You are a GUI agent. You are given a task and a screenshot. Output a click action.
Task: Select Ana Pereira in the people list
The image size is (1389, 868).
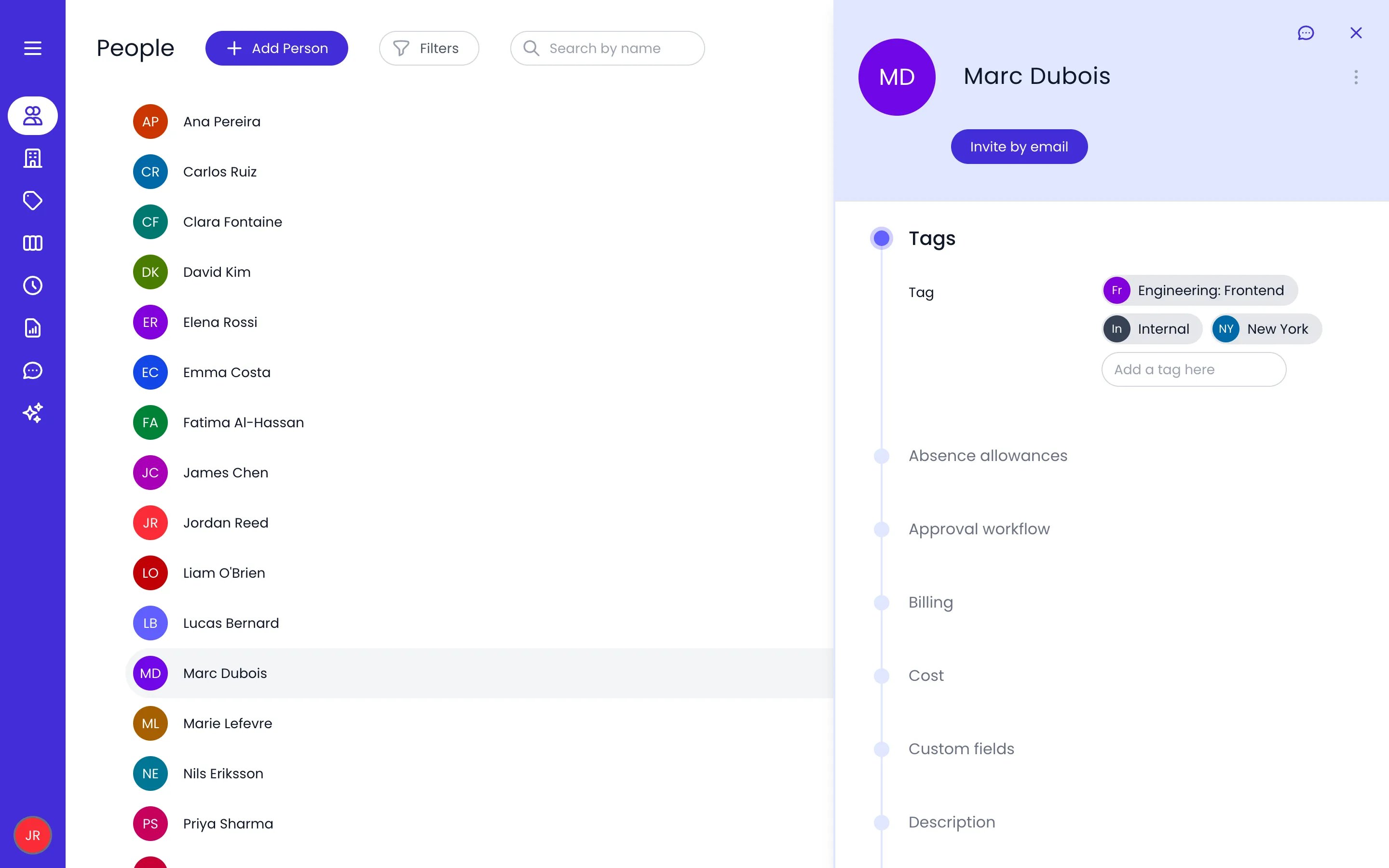click(479, 122)
